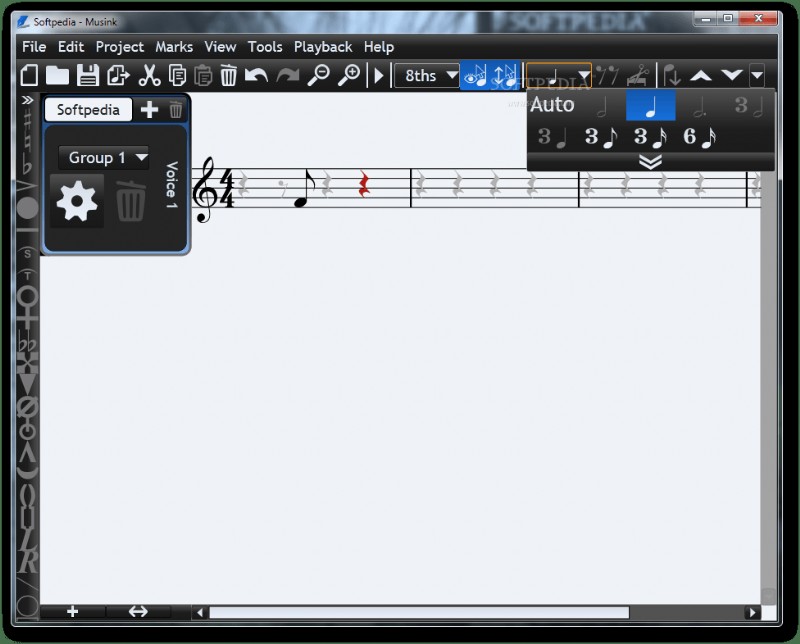Choose Auto note duration

pos(553,104)
